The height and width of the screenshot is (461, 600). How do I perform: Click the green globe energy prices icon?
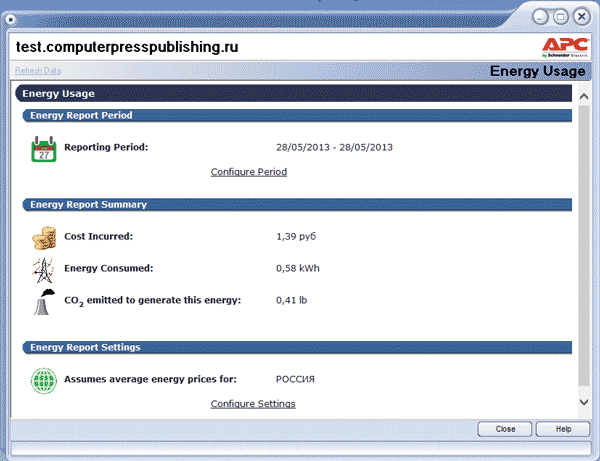(x=44, y=381)
